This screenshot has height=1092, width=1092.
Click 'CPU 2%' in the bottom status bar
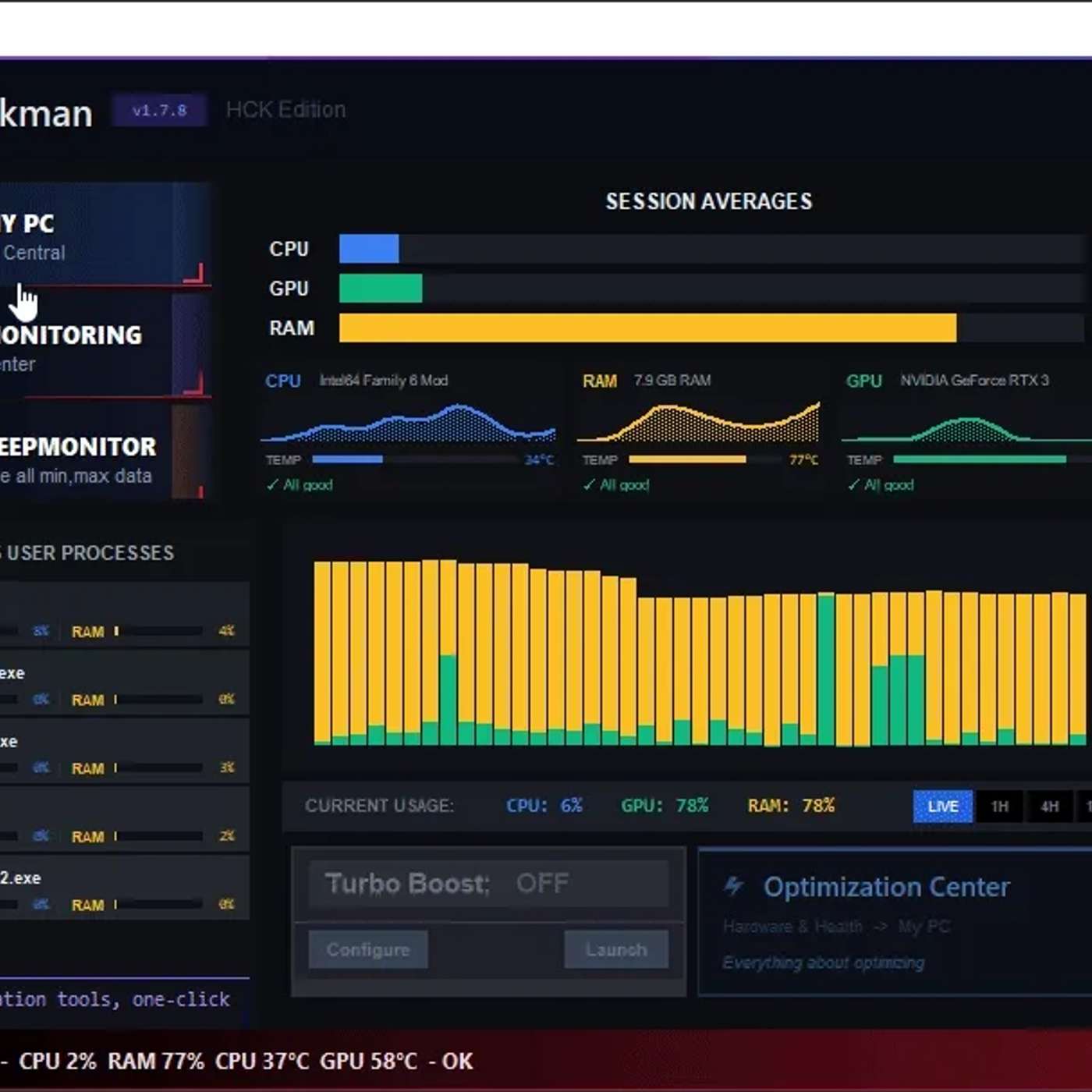click(58, 1062)
